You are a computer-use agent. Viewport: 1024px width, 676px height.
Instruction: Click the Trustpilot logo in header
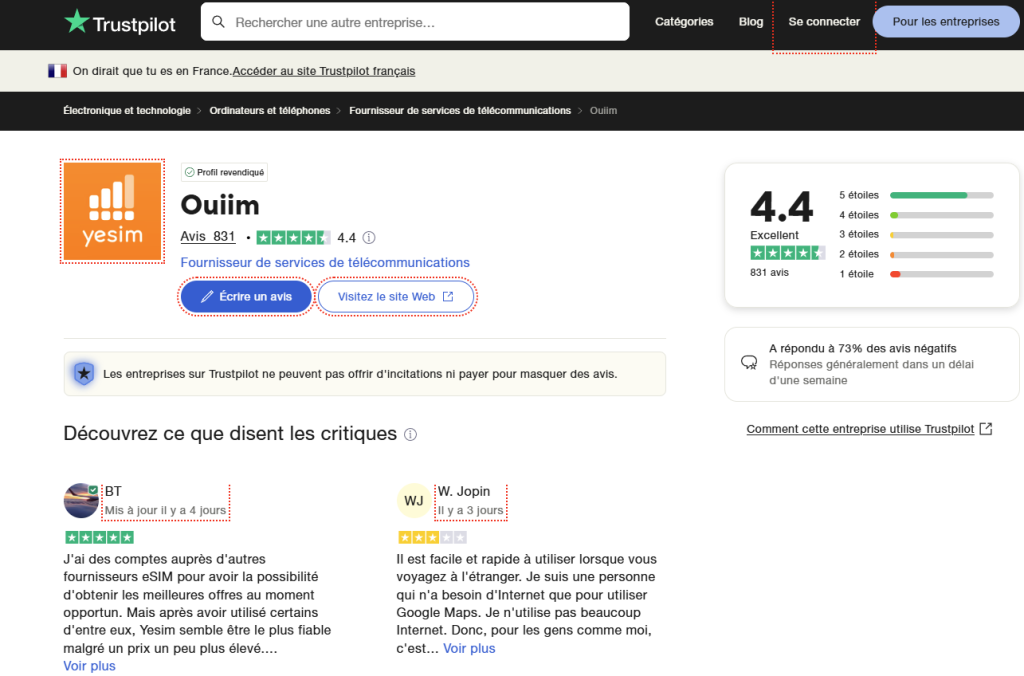point(120,22)
